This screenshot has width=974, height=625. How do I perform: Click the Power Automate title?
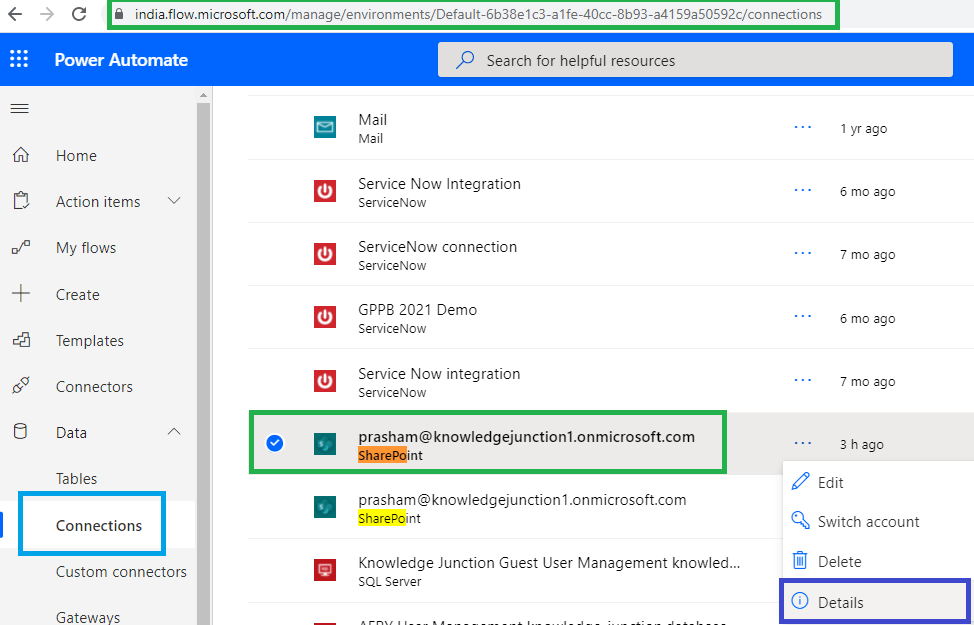point(121,60)
